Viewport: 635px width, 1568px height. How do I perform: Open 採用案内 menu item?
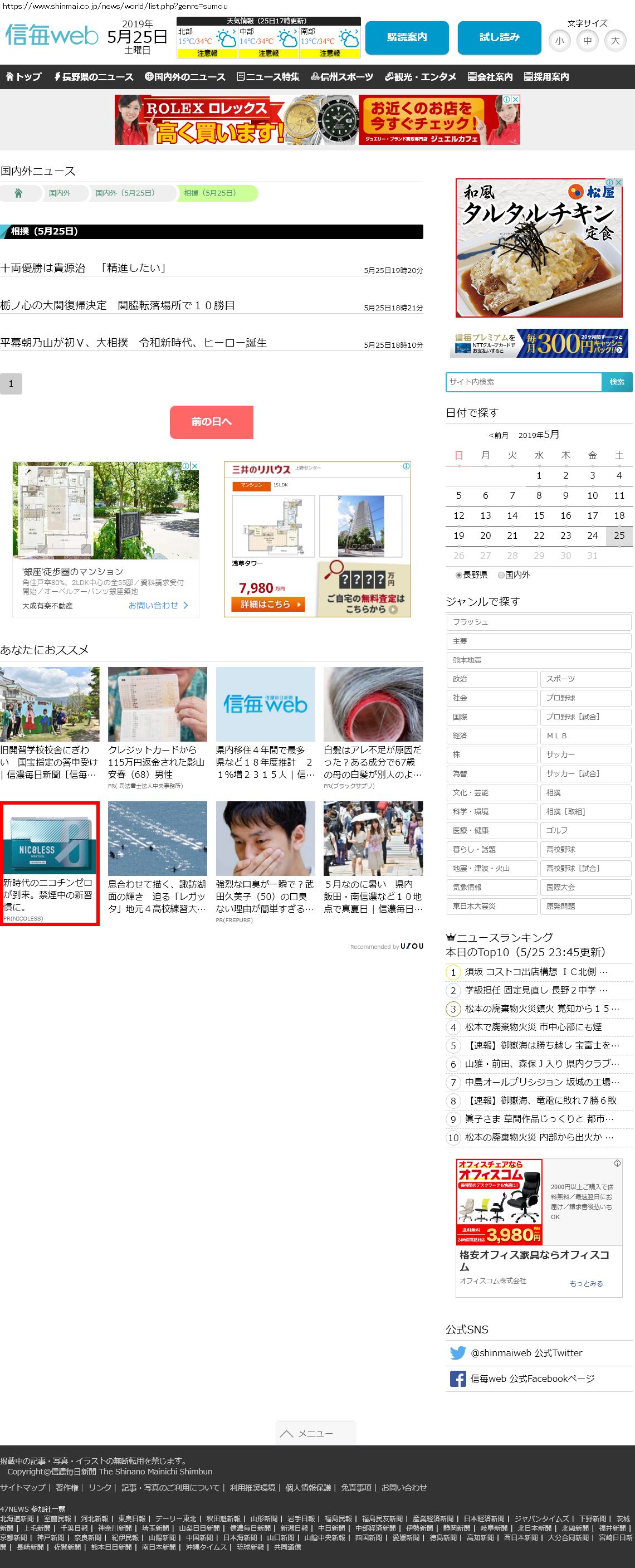click(547, 77)
